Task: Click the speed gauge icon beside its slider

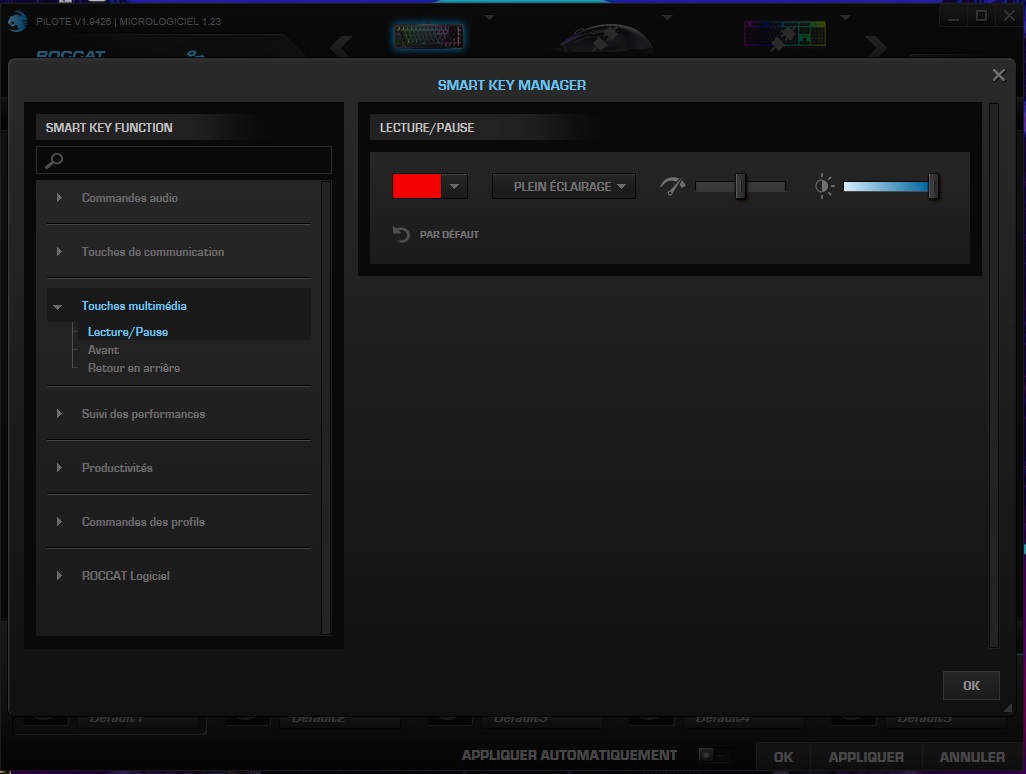Action: [673, 186]
